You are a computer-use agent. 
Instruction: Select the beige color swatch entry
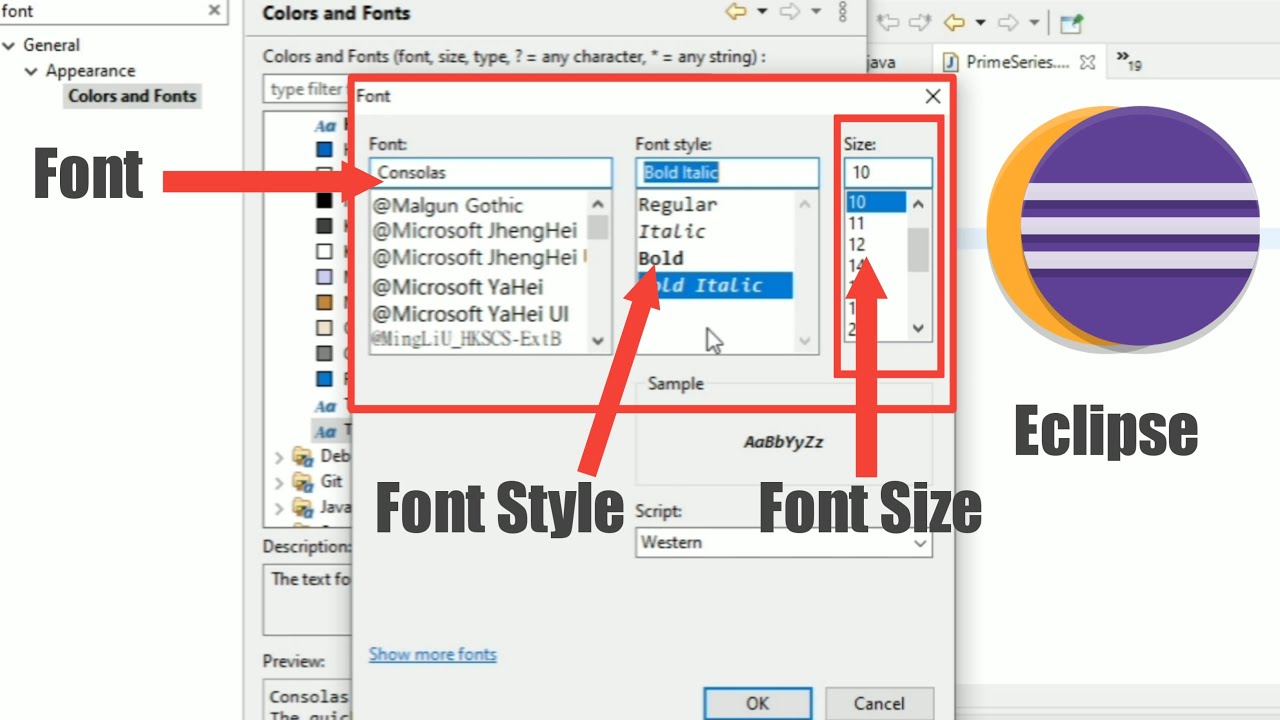pyautogui.click(x=324, y=327)
